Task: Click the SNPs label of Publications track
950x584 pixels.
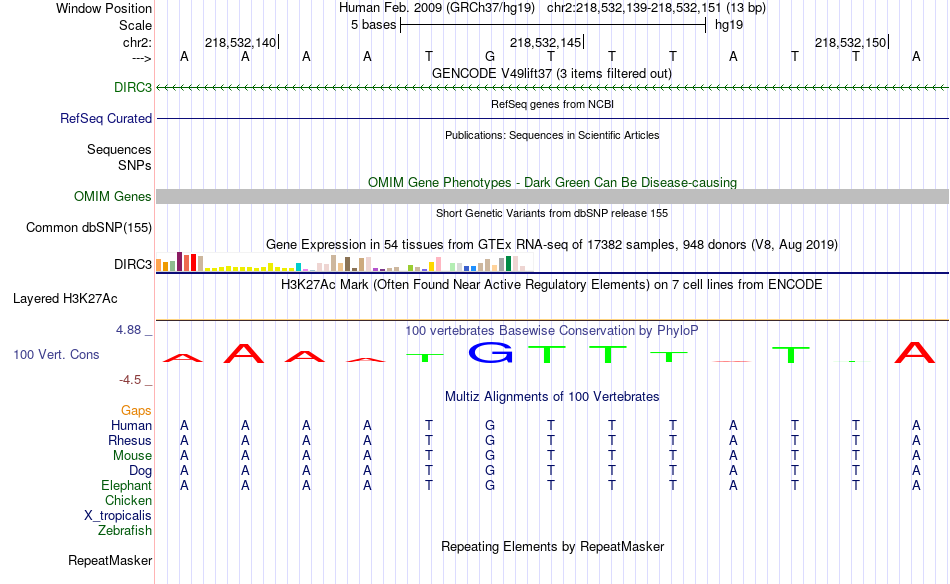Action: tap(135, 165)
